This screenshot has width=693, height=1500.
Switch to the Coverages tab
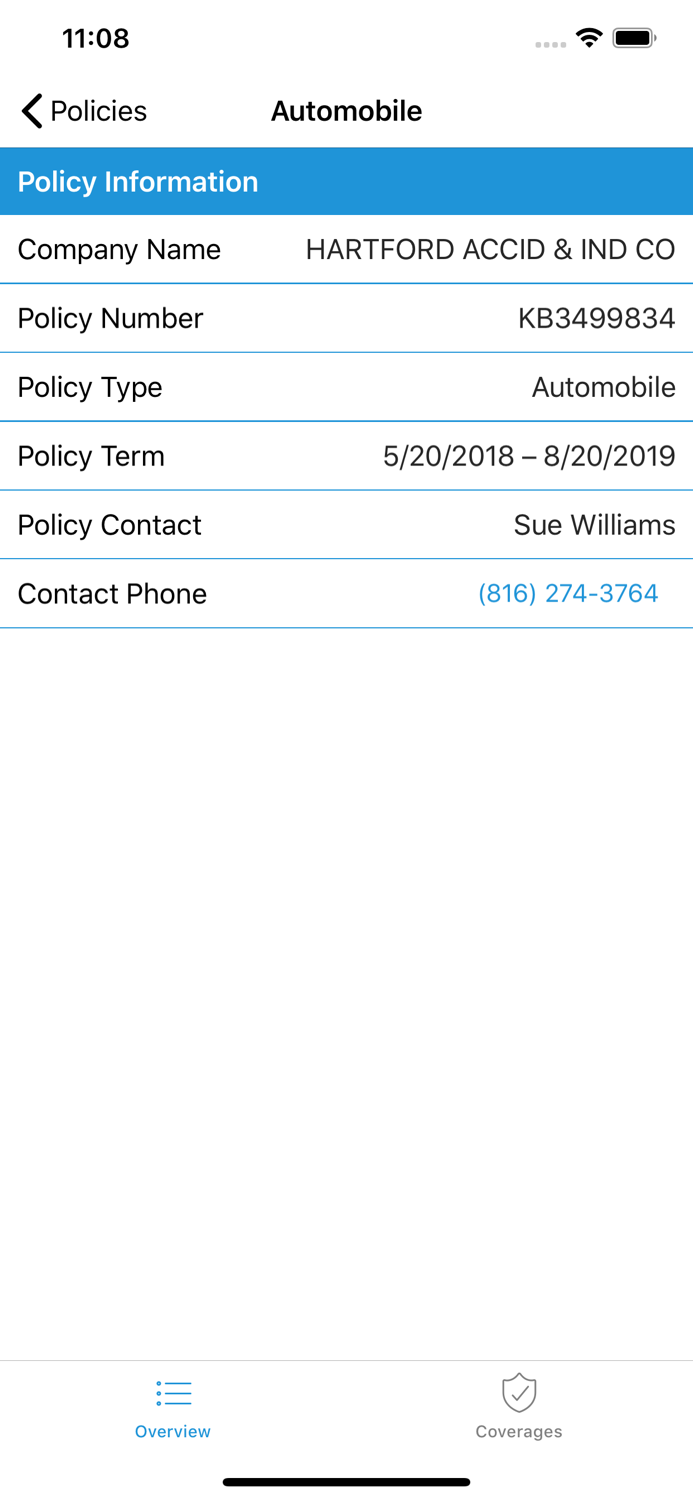[519, 1407]
